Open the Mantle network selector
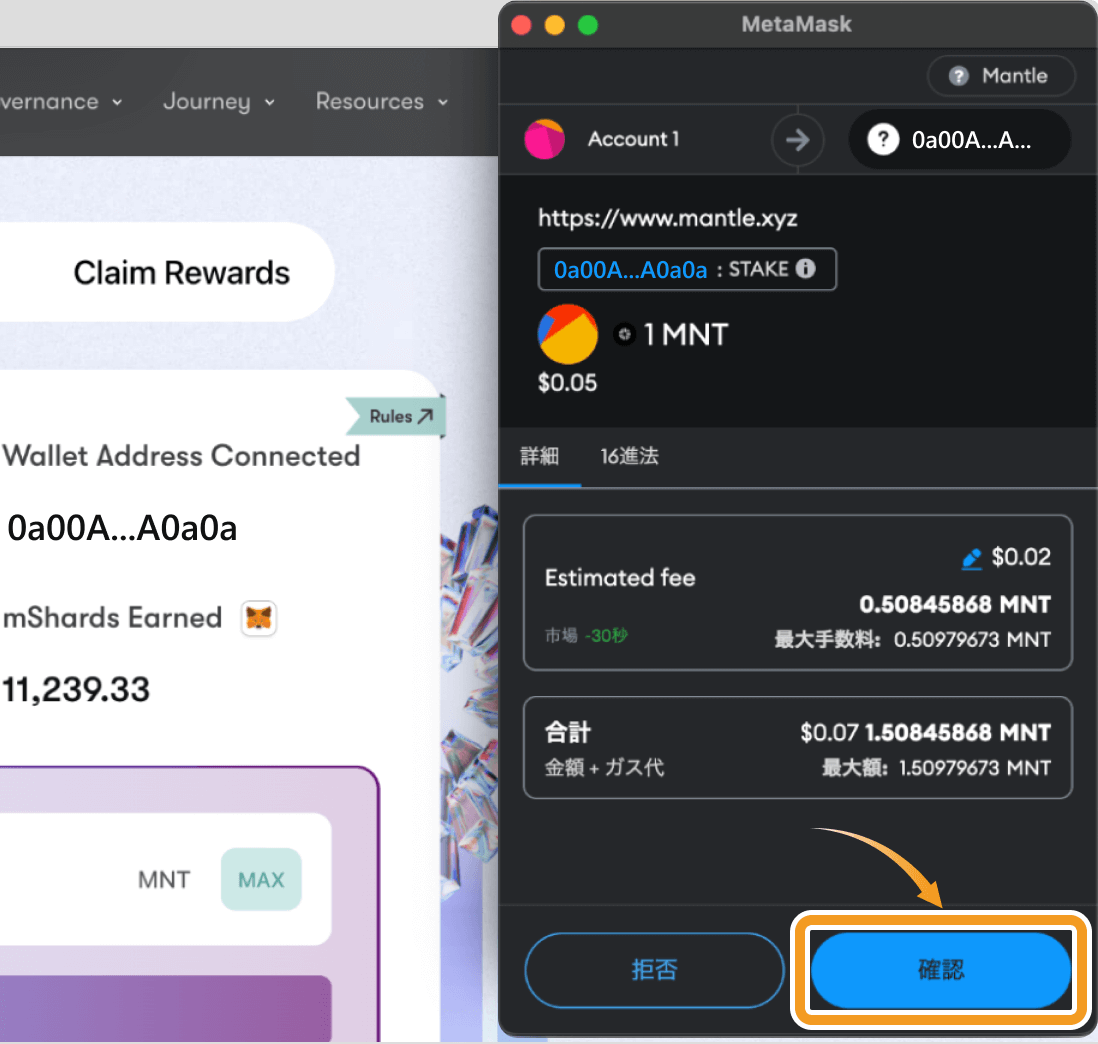The width and height of the screenshot is (1098, 1044). coord(1001,76)
